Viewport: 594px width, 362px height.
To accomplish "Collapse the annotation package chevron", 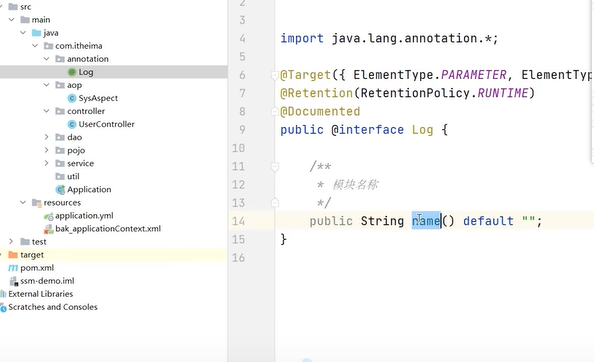I will 46,59.
